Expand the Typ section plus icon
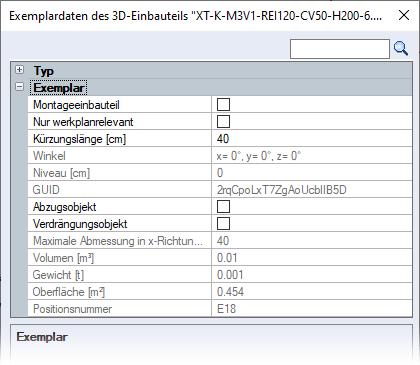The width and height of the screenshot is (420, 365). click(20, 70)
